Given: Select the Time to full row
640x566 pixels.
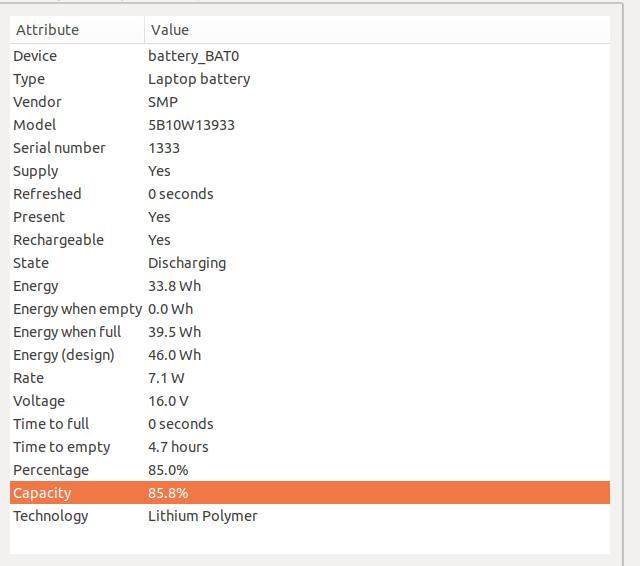Looking at the screenshot, I should 310,424.
